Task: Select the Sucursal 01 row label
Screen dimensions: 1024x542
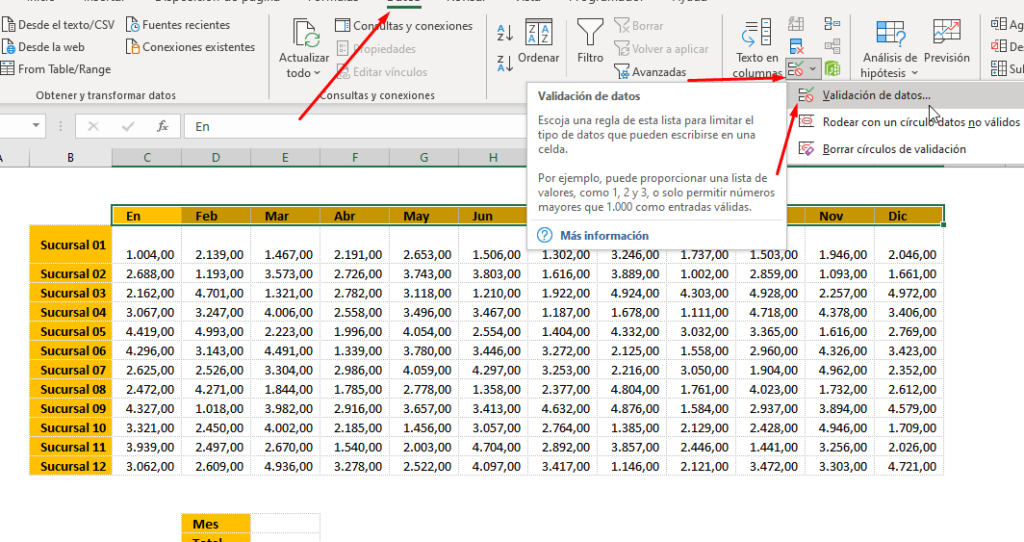Action: (x=71, y=245)
